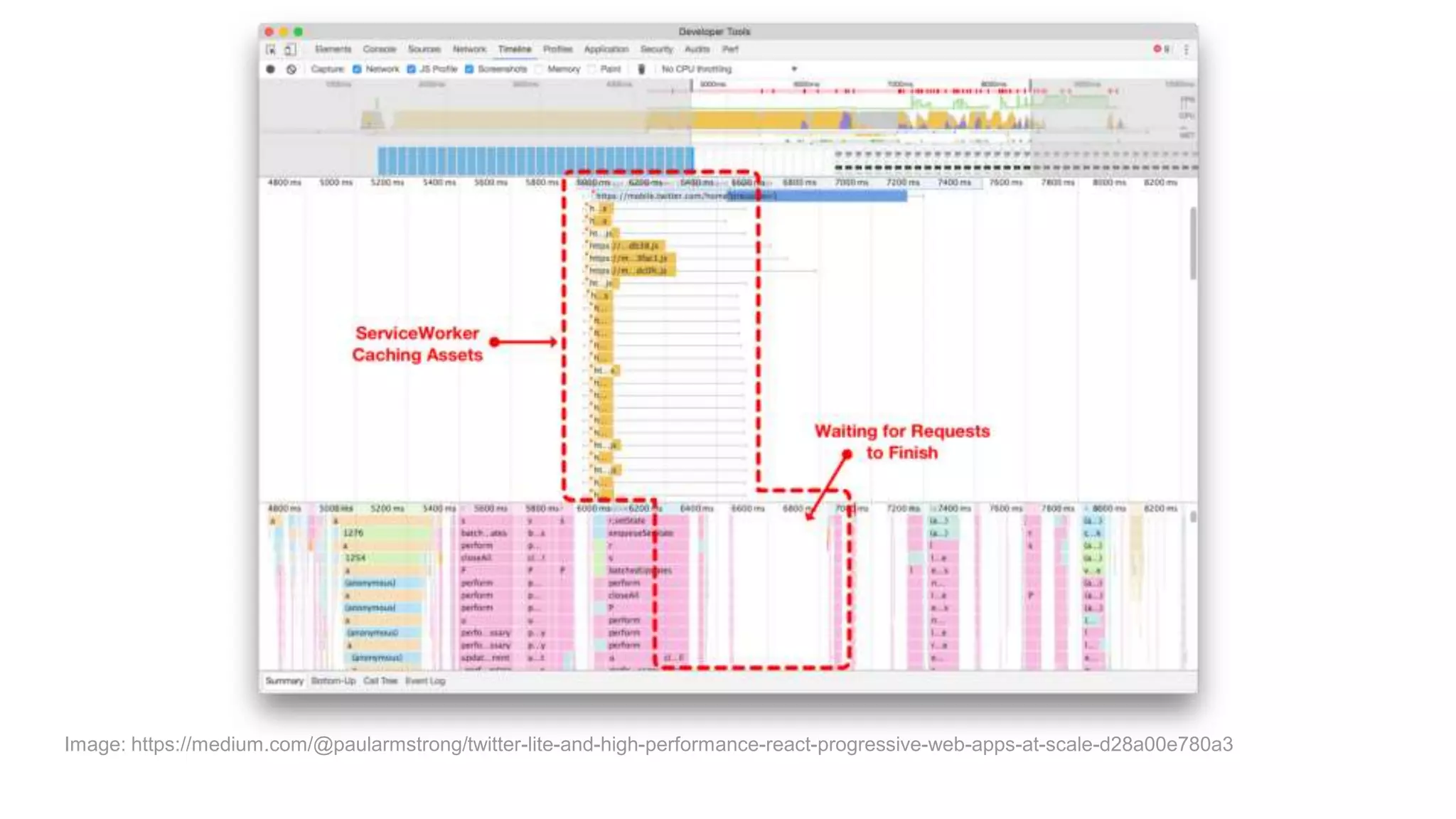Viewport: 1456px width, 819px height.
Task: Select the Bottom-Up tab
Action: pyautogui.click(x=333, y=681)
